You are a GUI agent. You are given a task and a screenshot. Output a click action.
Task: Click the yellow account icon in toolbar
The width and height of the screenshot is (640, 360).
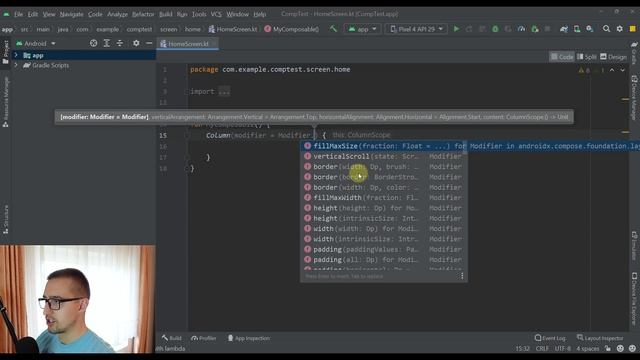pyautogui.click(x=633, y=29)
